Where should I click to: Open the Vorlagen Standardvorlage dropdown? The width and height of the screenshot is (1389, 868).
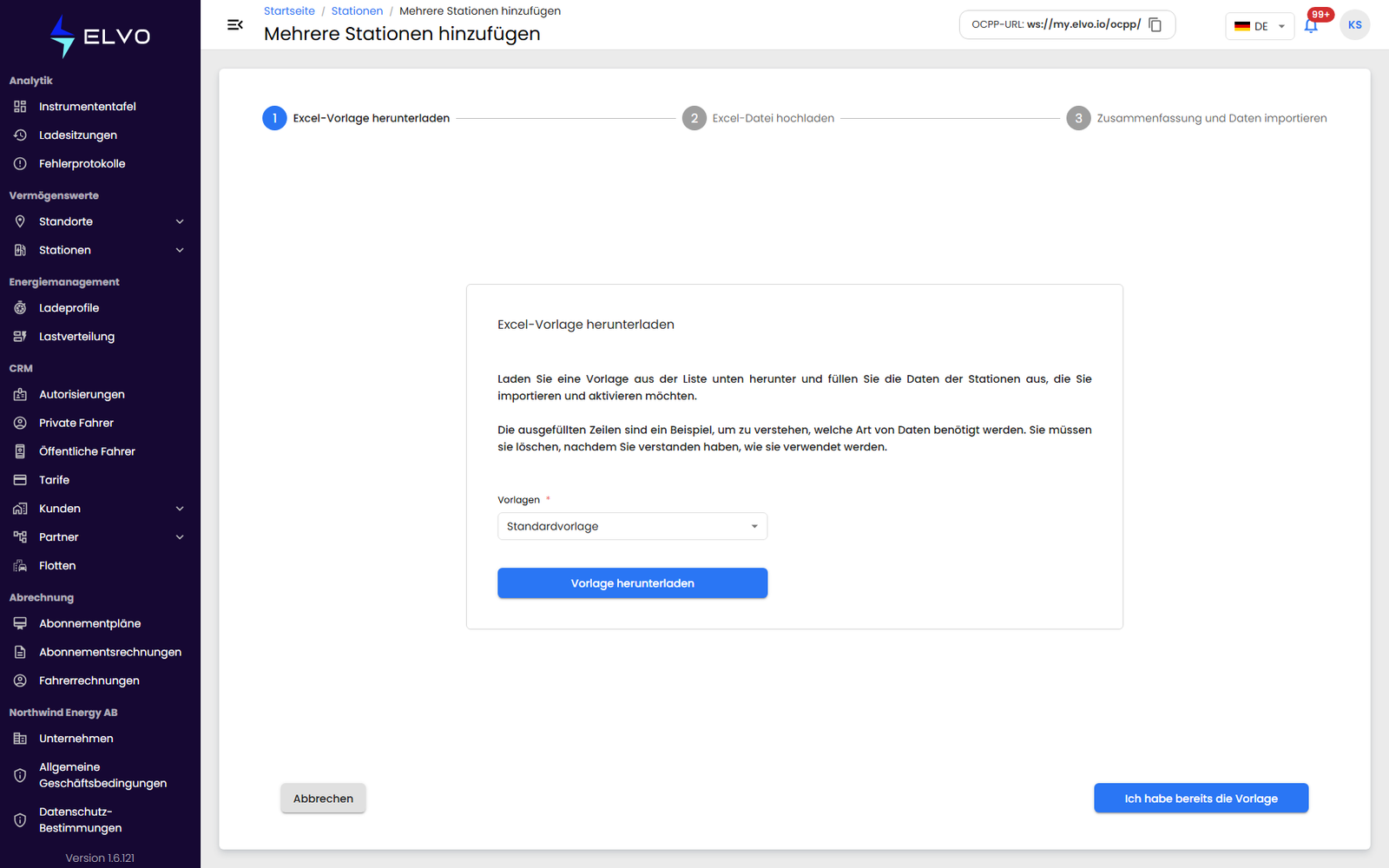point(632,526)
